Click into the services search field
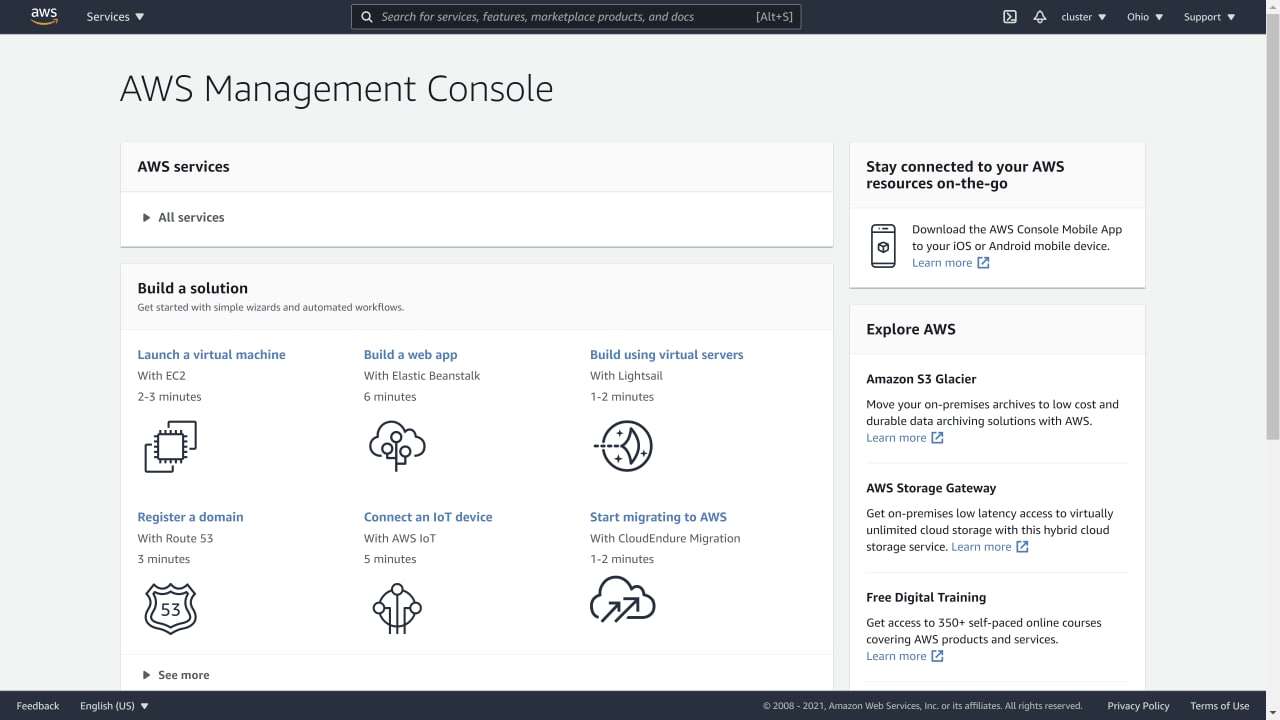Screen dimensions: 1280x720 [x=576, y=17]
